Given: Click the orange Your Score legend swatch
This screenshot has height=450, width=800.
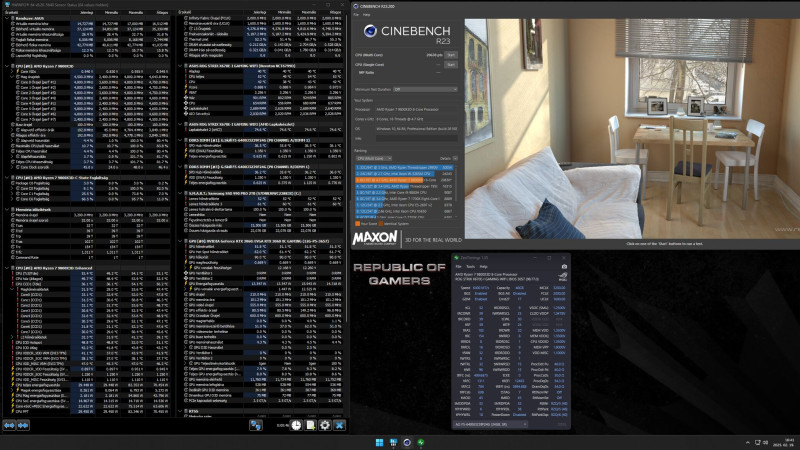Looking at the screenshot, I should pyautogui.click(x=357, y=223).
